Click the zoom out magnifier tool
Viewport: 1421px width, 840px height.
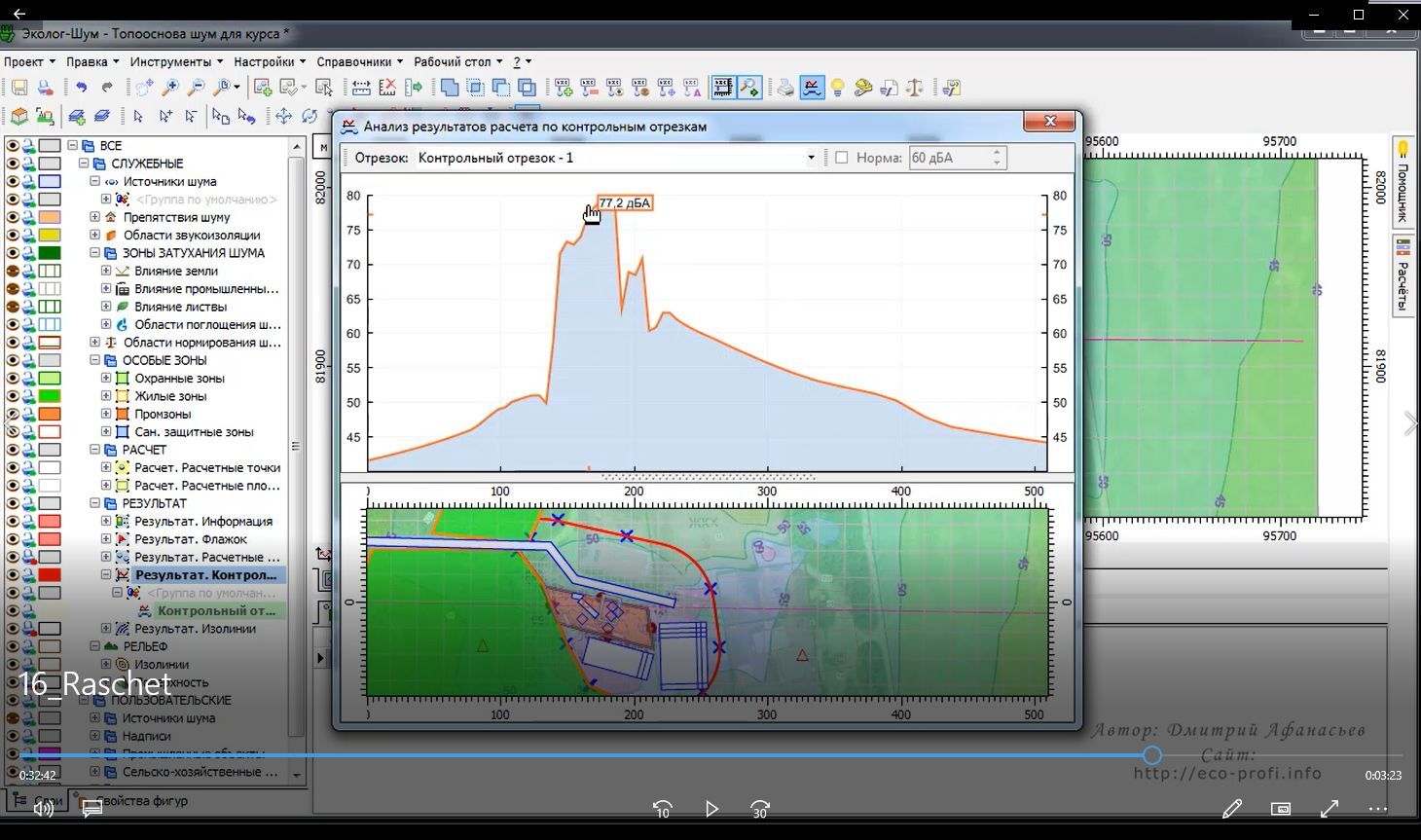tap(197, 88)
